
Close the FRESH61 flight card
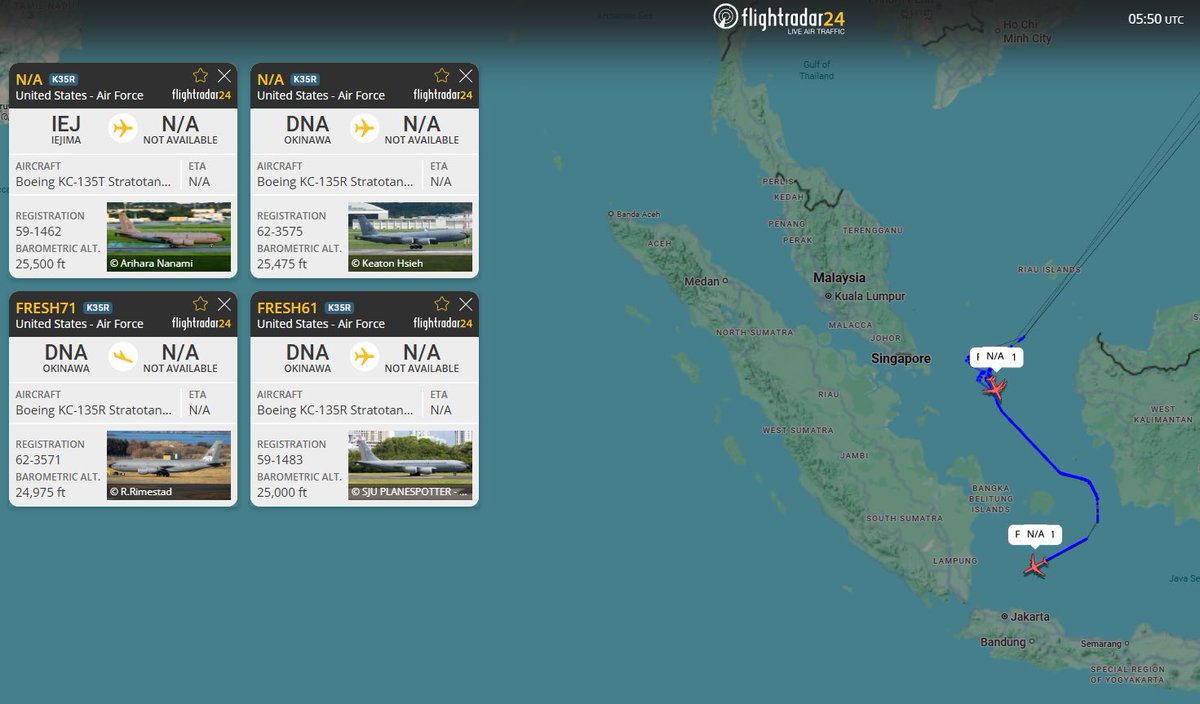[x=465, y=304]
